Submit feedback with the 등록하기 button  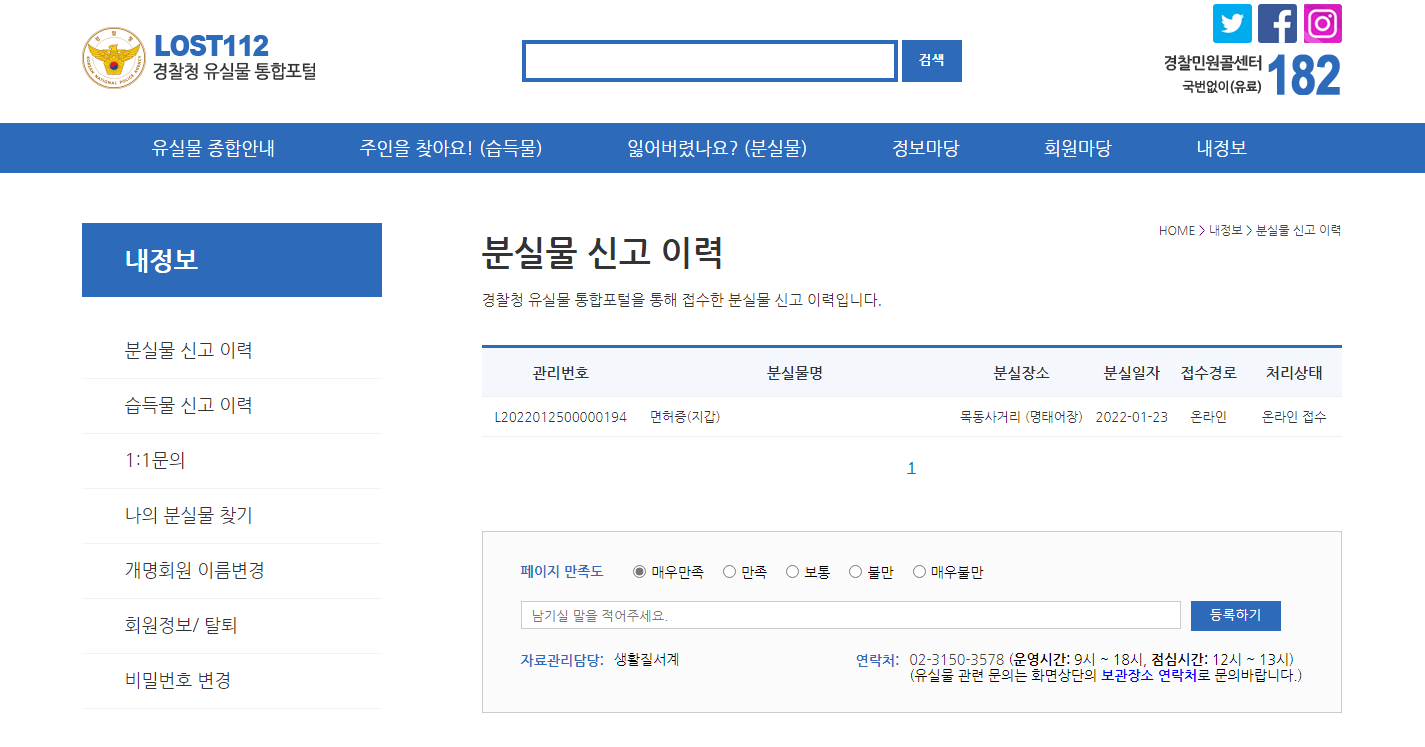click(1236, 615)
